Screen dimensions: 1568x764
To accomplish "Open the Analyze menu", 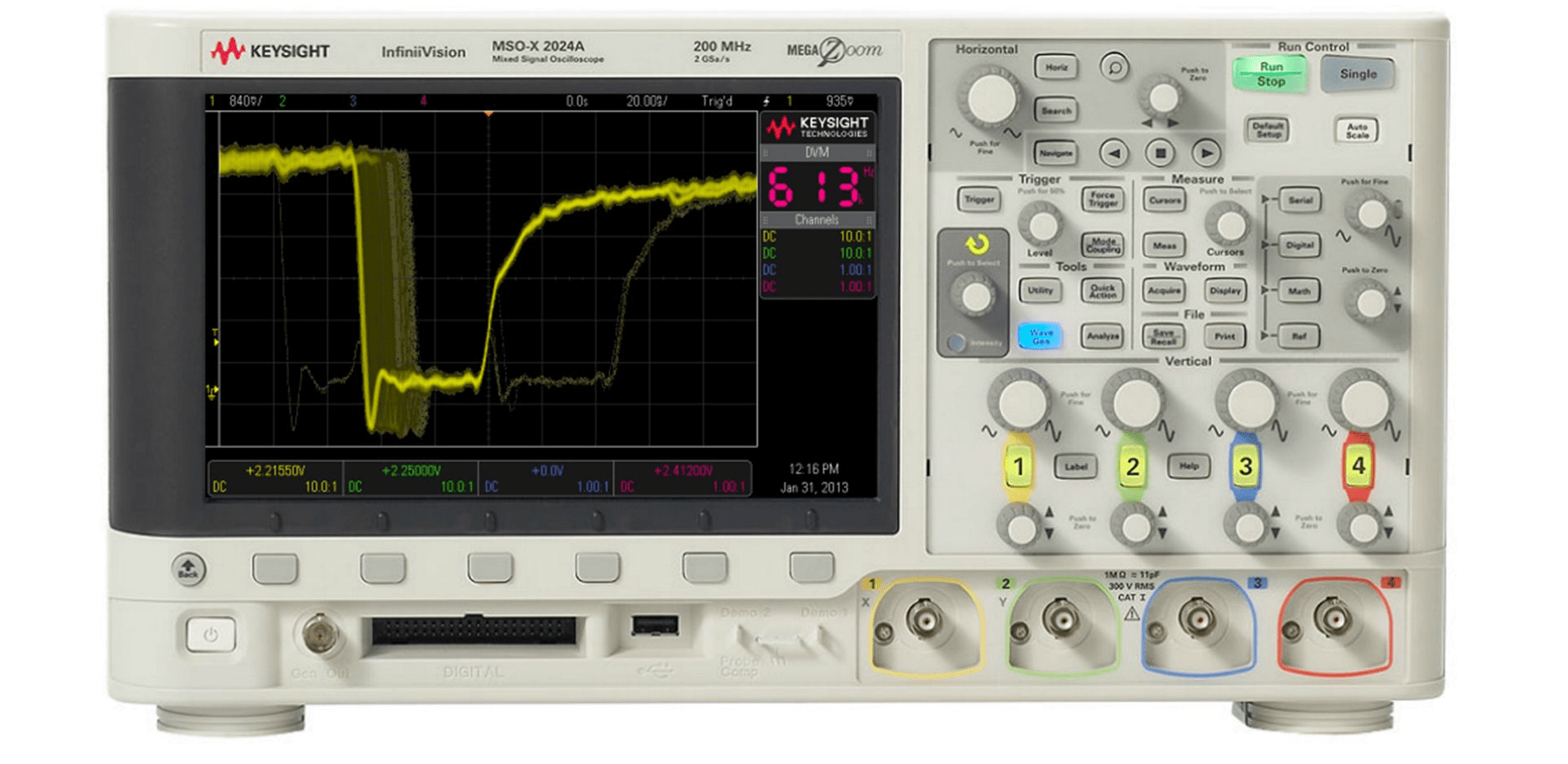I will (1102, 335).
